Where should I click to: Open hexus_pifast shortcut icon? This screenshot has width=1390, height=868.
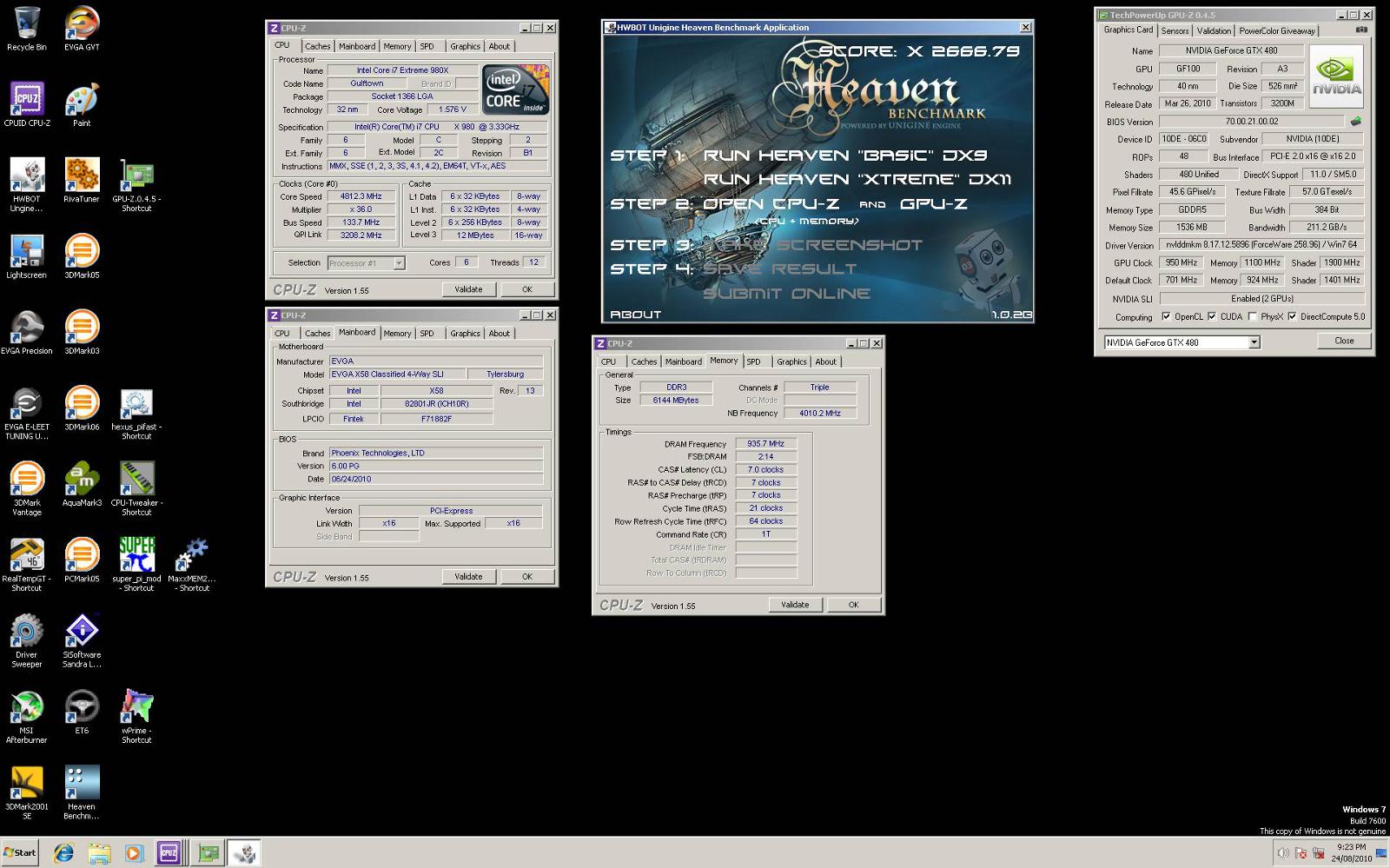click(x=136, y=412)
